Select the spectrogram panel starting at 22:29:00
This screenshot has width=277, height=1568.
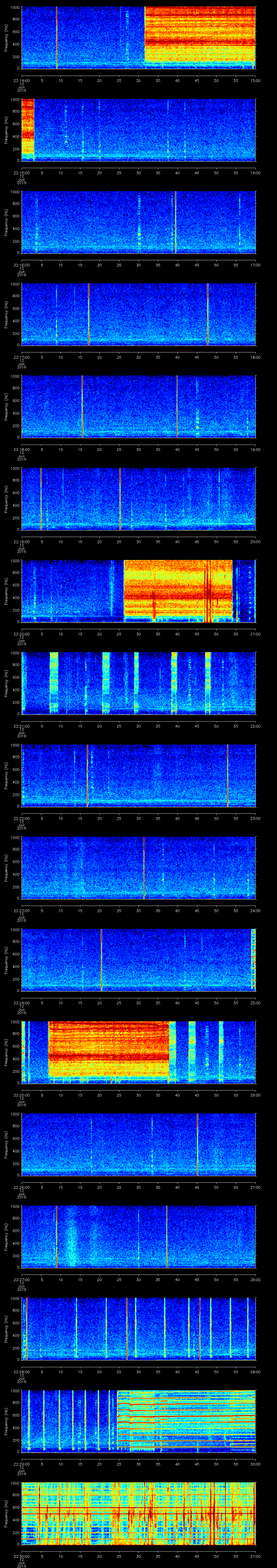pyautogui.click(x=138, y=1421)
